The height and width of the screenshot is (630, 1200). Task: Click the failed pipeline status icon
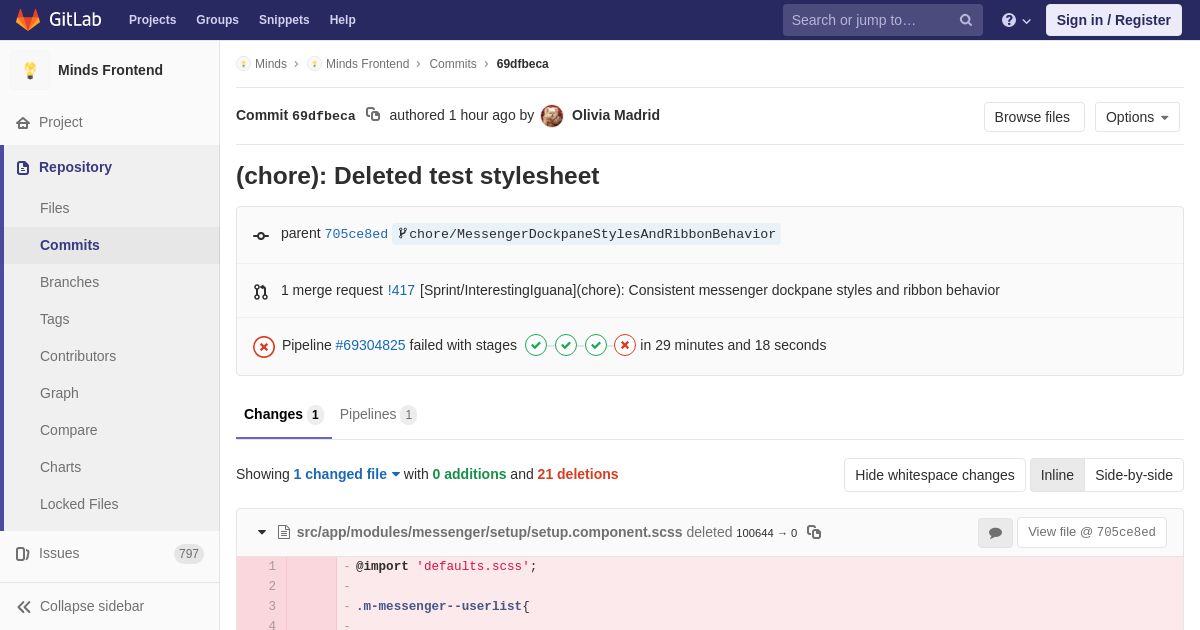pyautogui.click(x=264, y=346)
